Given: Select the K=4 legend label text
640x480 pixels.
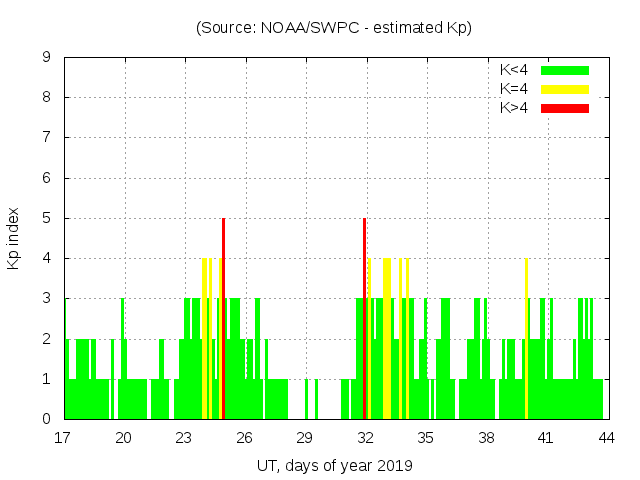Looking at the screenshot, I should coord(513,89).
